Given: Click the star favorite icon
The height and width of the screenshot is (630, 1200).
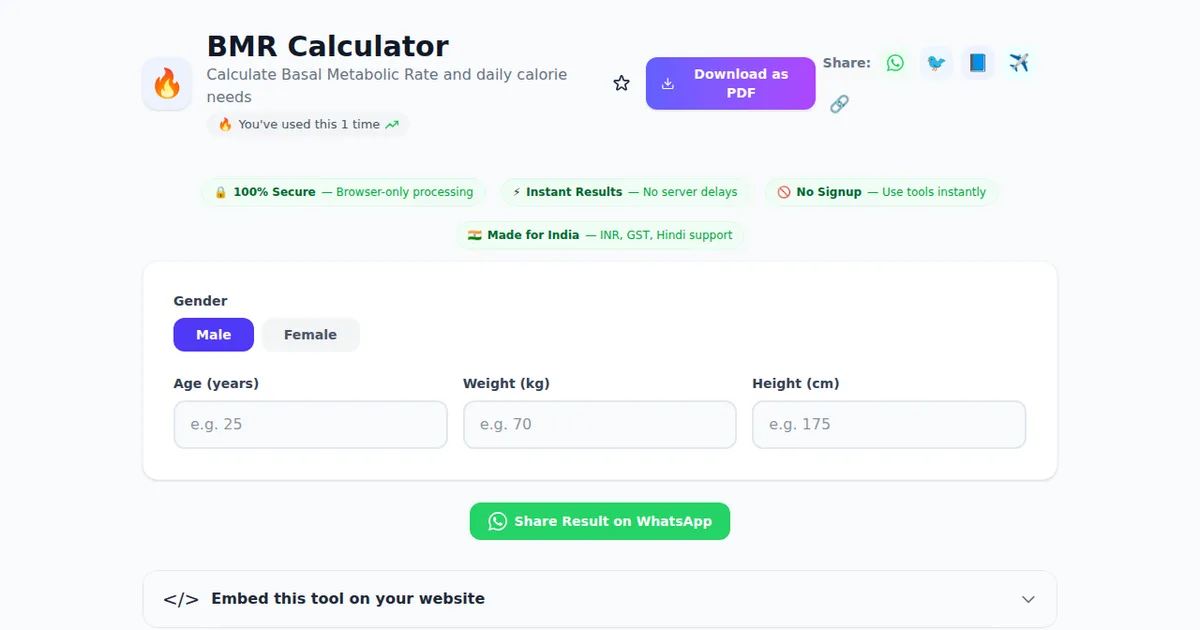Looking at the screenshot, I should pyautogui.click(x=621, y=83).
